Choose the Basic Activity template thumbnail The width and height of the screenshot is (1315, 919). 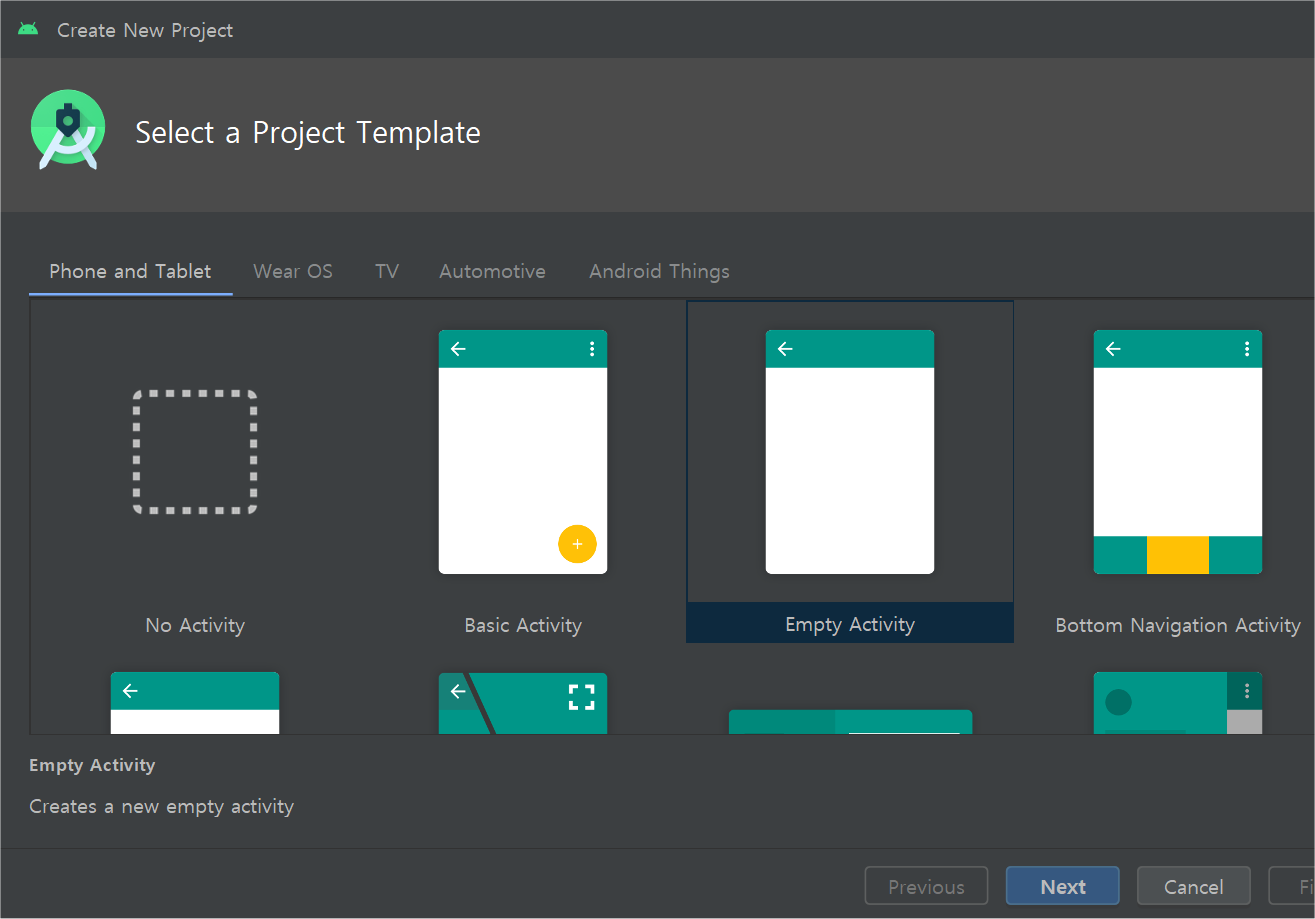[523, 452]
